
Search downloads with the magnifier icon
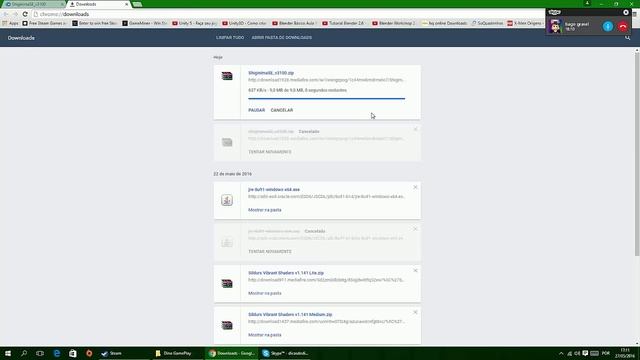point(628,38)
